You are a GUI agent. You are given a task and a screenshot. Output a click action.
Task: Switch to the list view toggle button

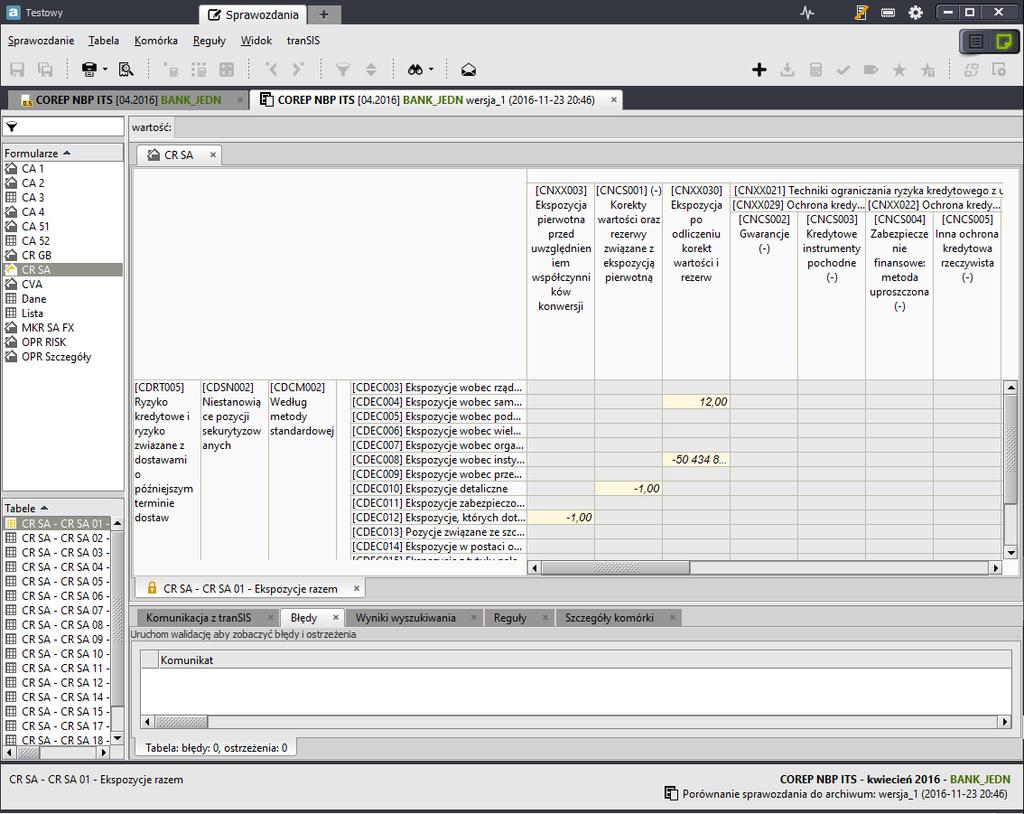[x=976, y=42]
